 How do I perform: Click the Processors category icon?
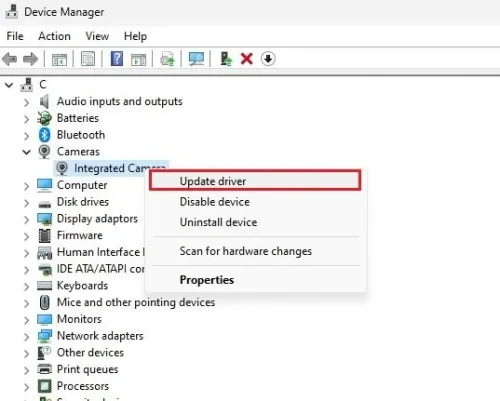(x=44, y=386)
